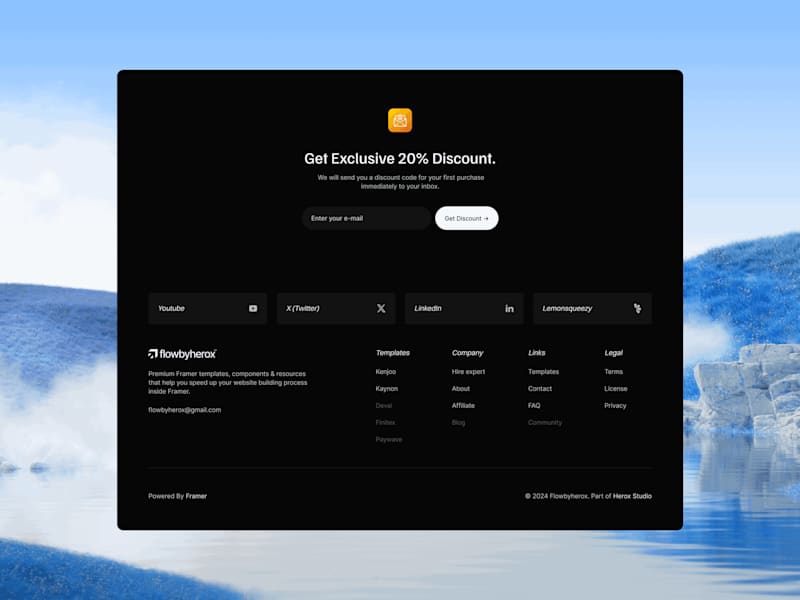The height and width of the screenshot is (600, 800).
Task: Click the YouTube play icon
Action: (x=253, y=308)
